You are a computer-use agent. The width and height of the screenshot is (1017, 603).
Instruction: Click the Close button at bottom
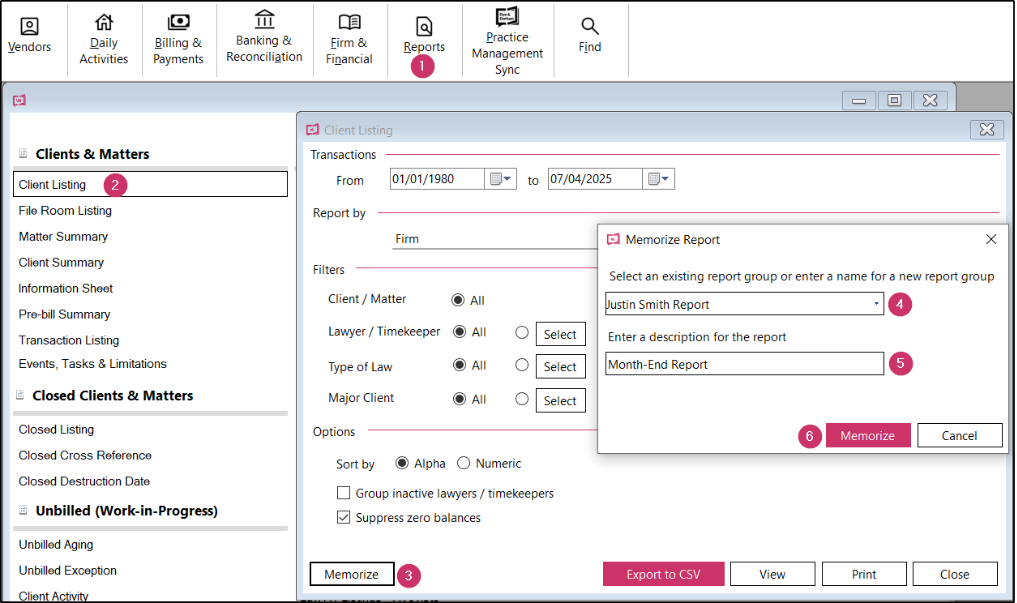(955, 574)
